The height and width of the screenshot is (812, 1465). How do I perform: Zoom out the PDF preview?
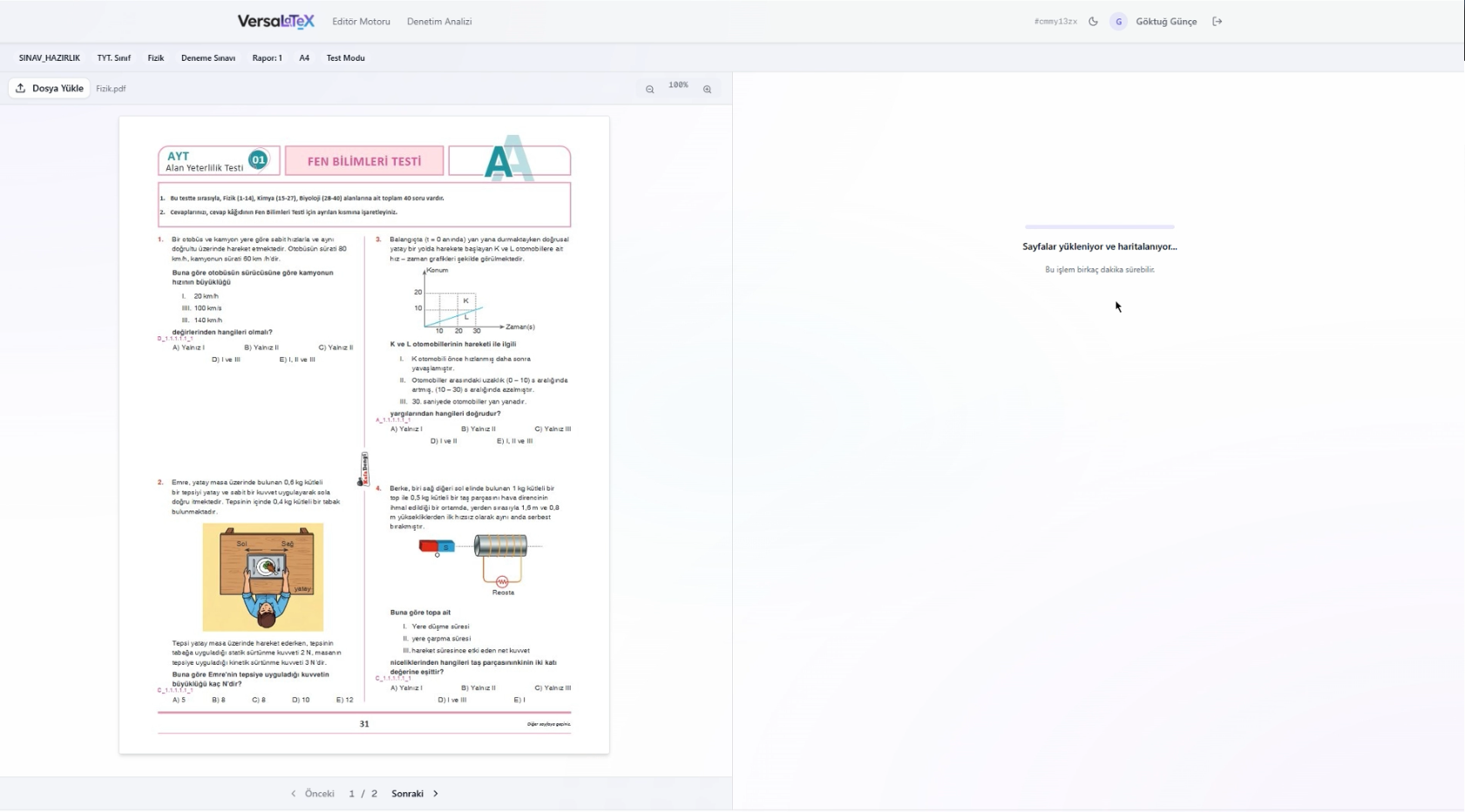click(x=649, y=89)
